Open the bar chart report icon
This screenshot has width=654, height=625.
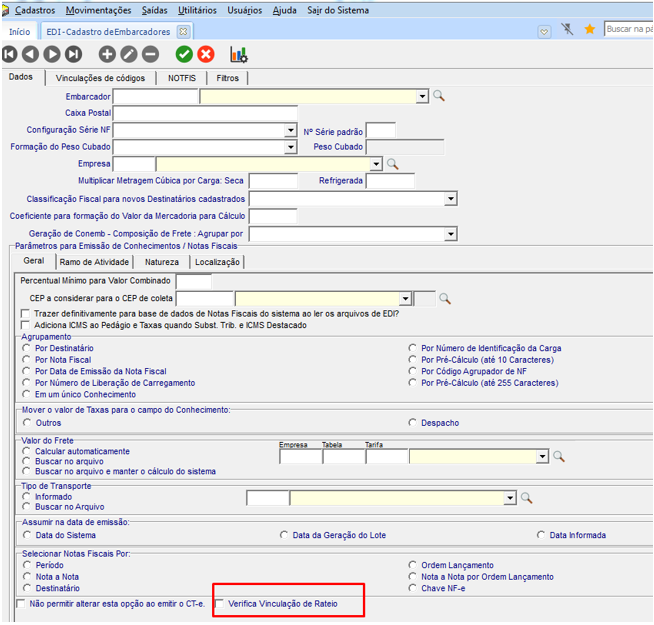point(239,54)
